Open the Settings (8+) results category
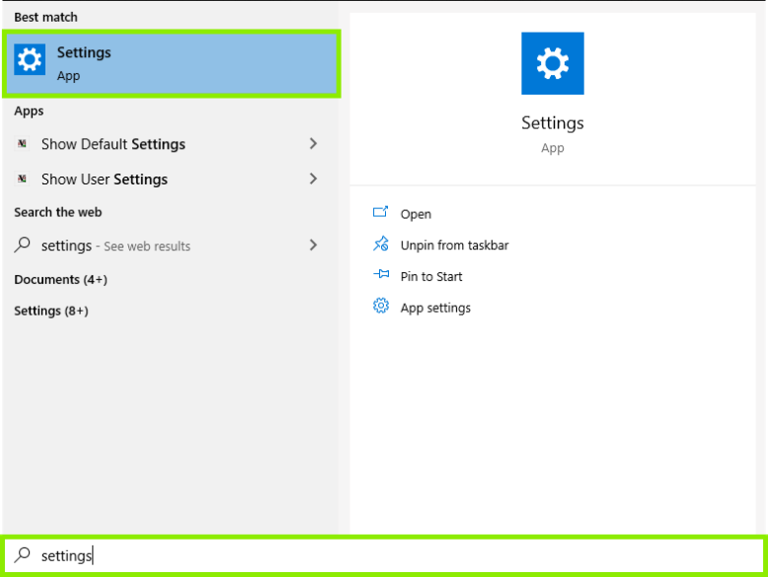Screen dimensions: 768x577 coord(51,311)
